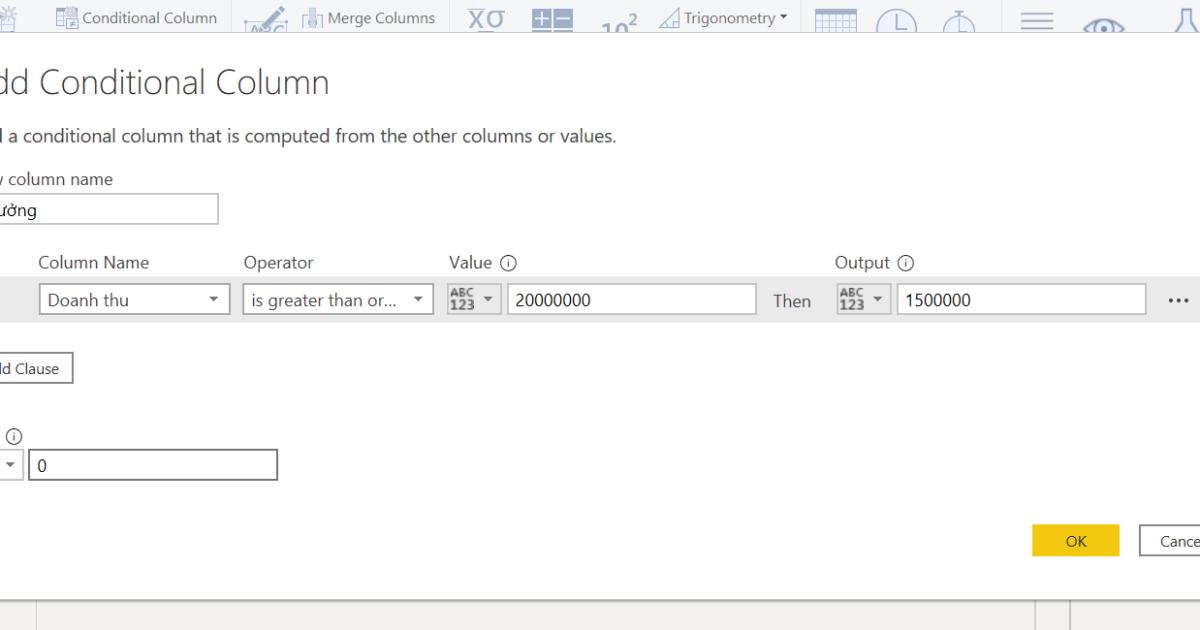Select the Duration stopwatch icon

(958, 22)
